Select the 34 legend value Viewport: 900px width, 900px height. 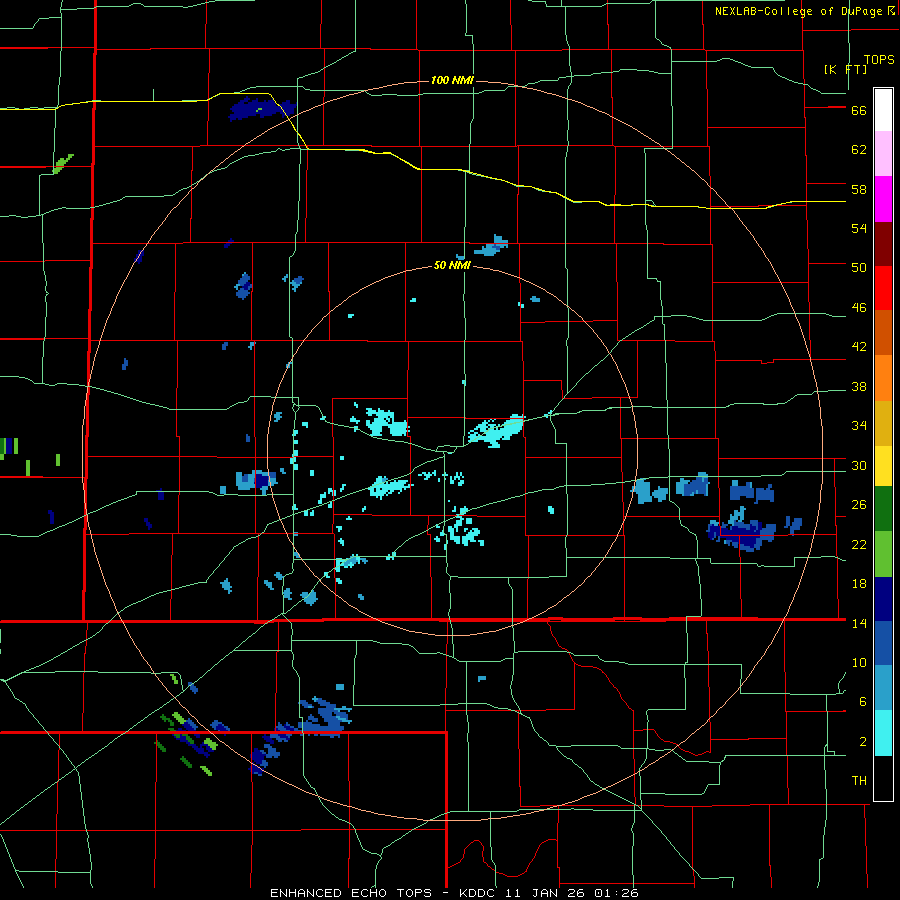click(x=859, y=425)
